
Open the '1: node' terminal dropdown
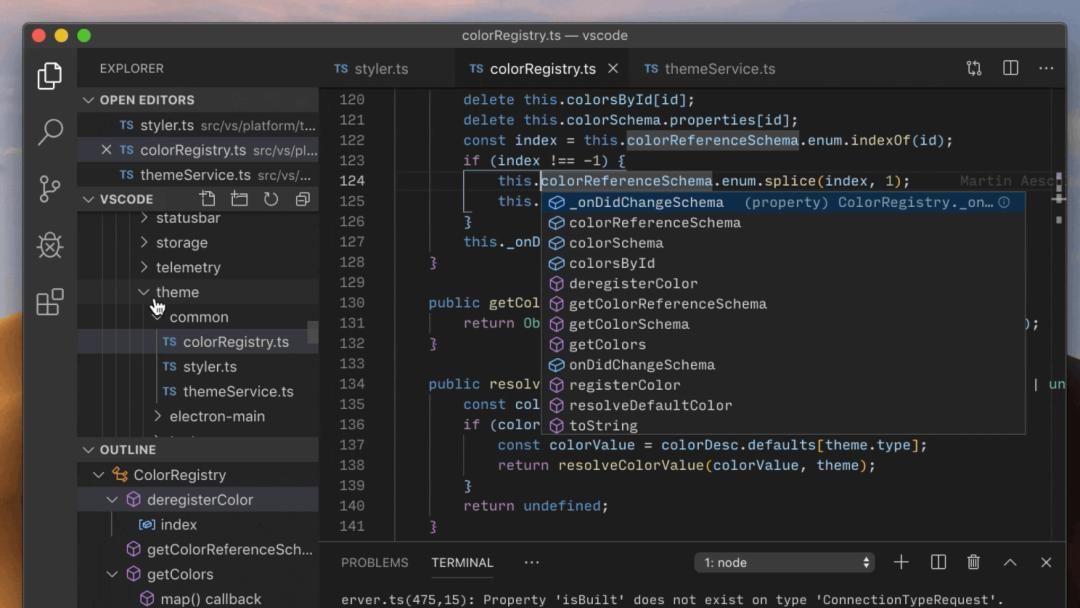click(784, 562)
